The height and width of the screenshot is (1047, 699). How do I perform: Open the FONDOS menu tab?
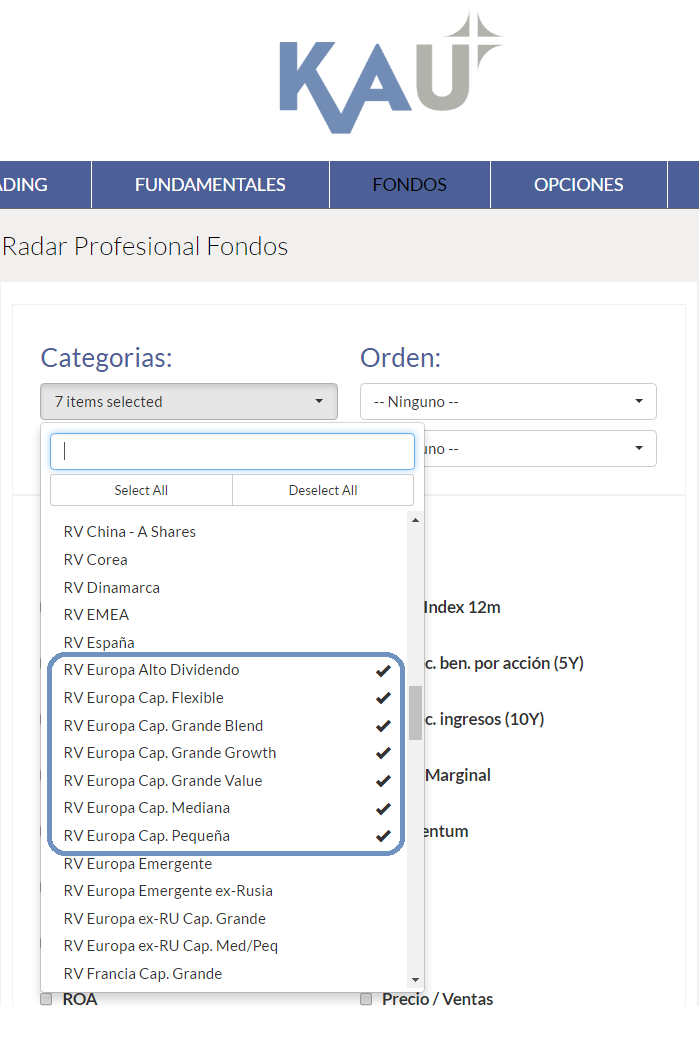(x=410, y=185)
